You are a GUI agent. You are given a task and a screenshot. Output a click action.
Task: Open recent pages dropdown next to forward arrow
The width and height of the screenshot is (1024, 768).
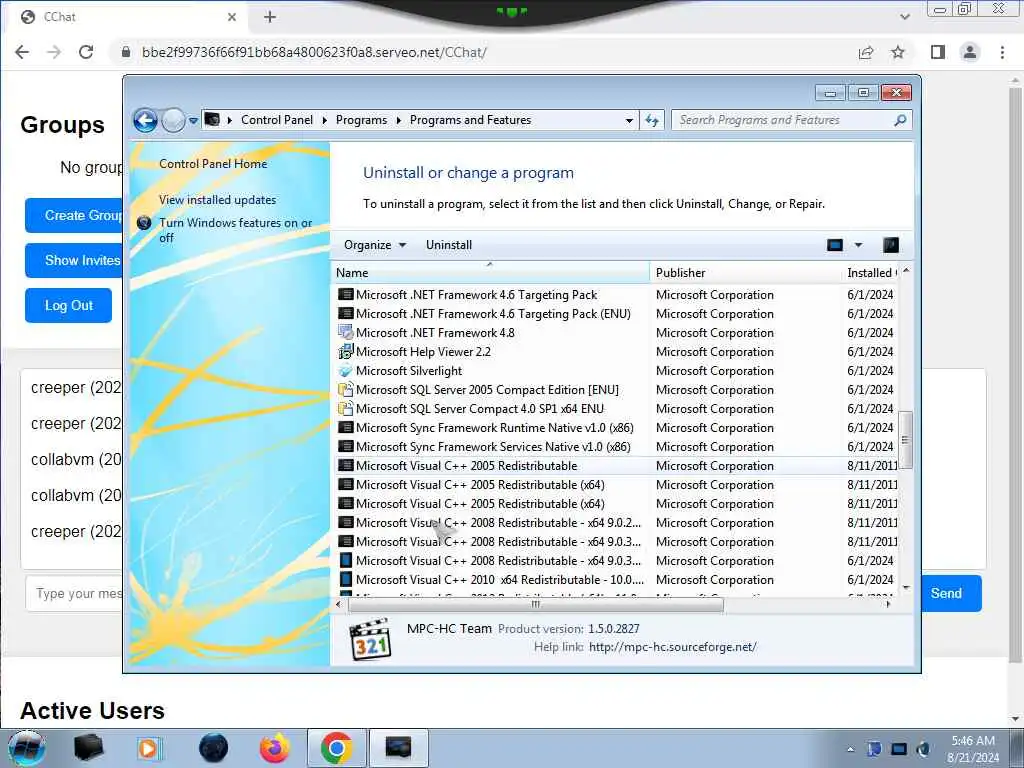[193, 121]
